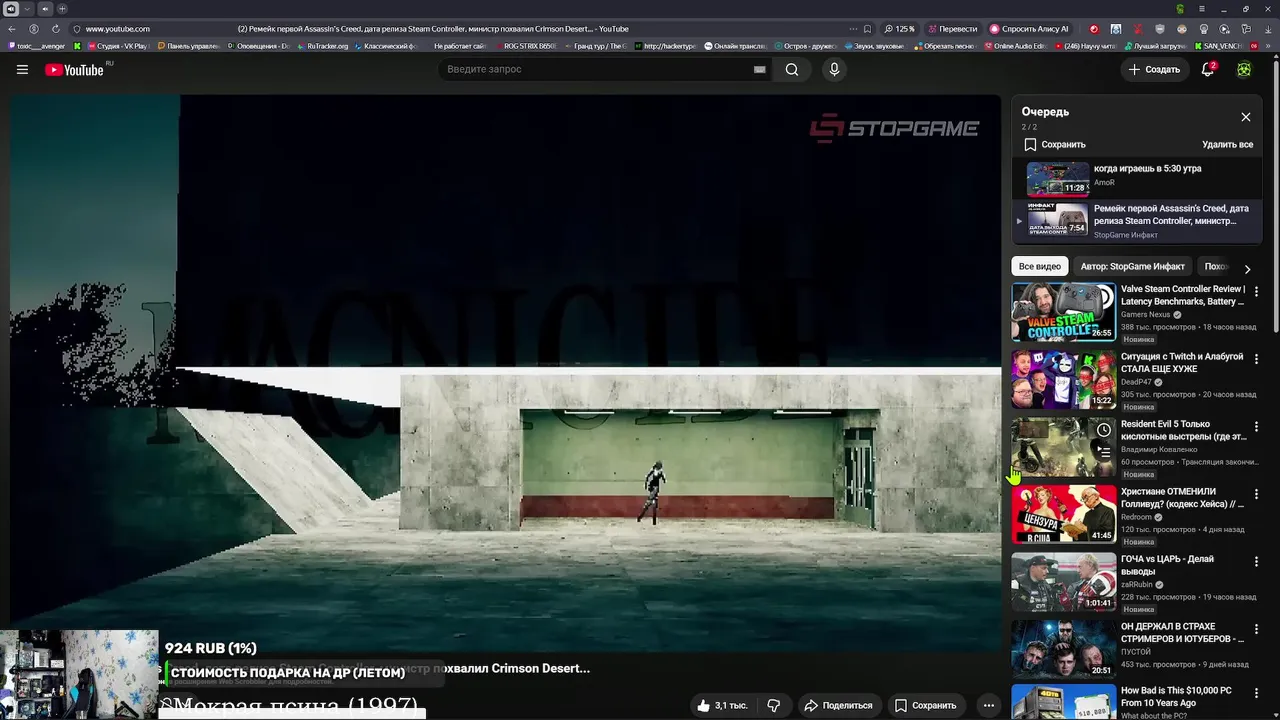Viewport: 1280px width, 720px height.
Task: Open Valve Steam Controller Review thumbnail
Action: [x=1063, y=312]
